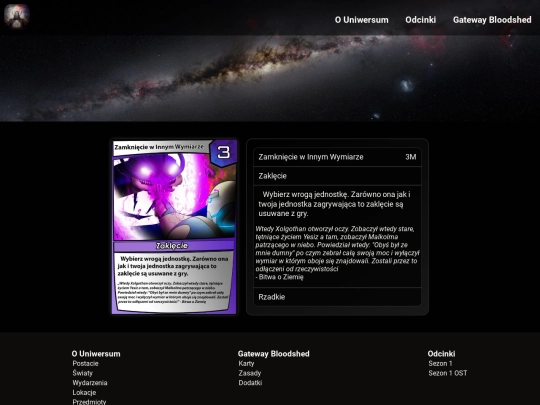Click the 3M cost value
This screenshot has height=405, width=540.
[411, 157]
